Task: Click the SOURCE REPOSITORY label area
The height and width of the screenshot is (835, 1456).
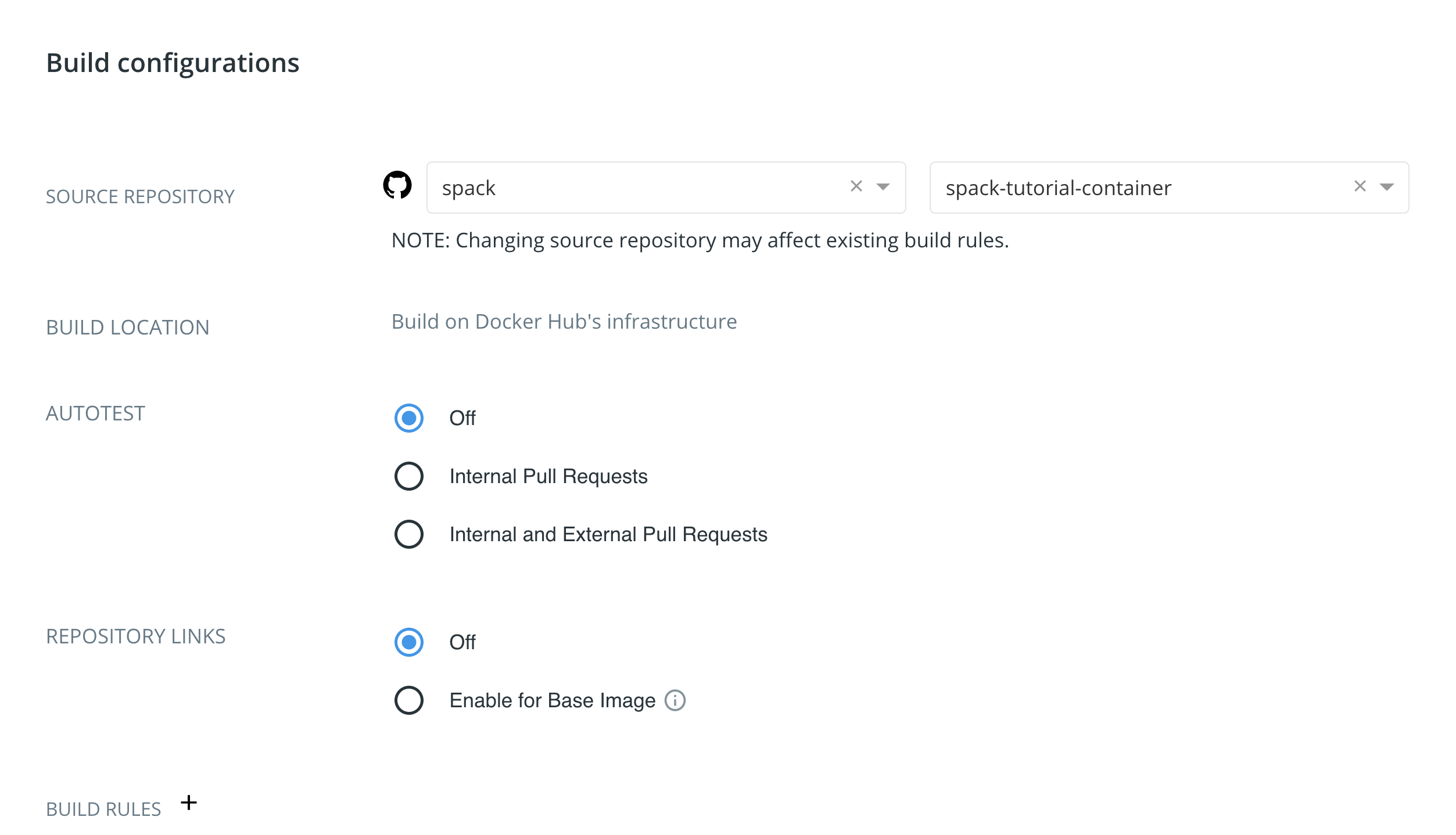Action: point(141,196)
